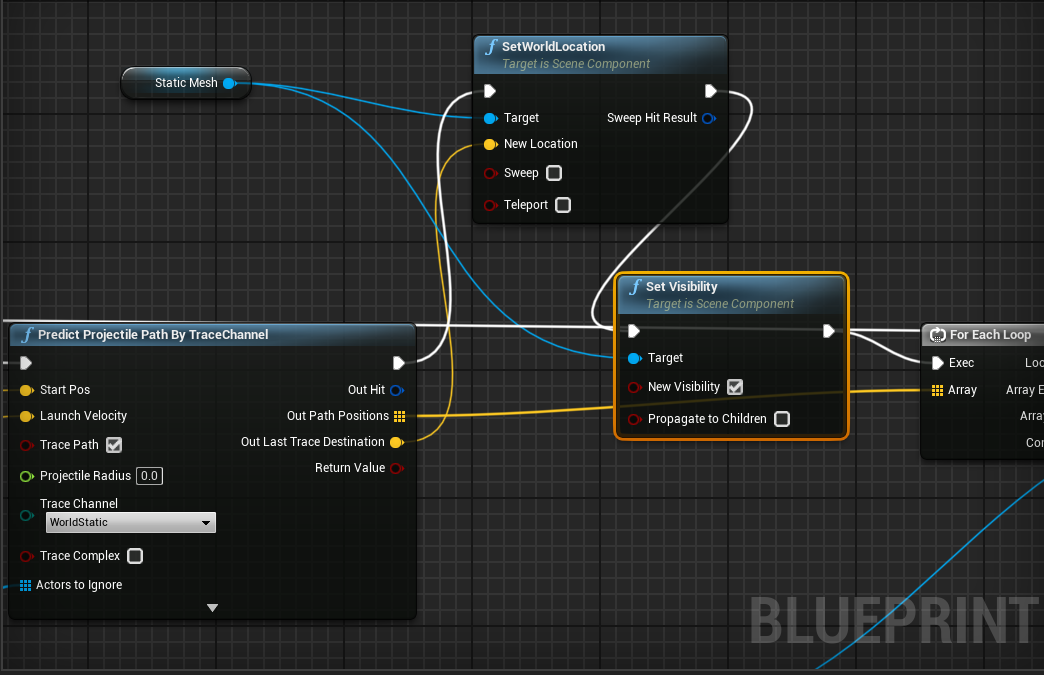
Task: Click the loop icon on For Each Loop header
Action: [x=937, y=334]
